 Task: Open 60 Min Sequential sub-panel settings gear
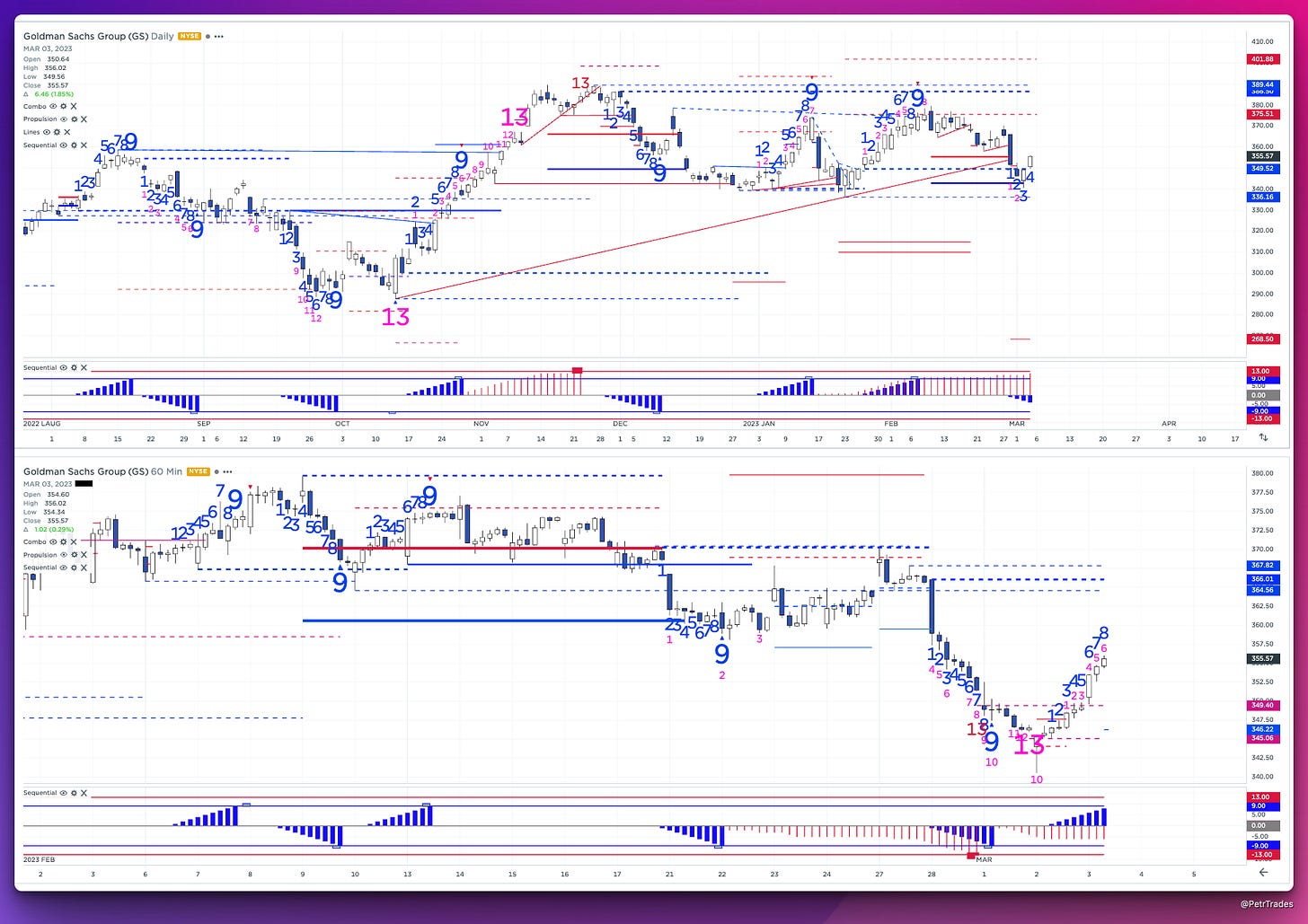coord(74,793)
